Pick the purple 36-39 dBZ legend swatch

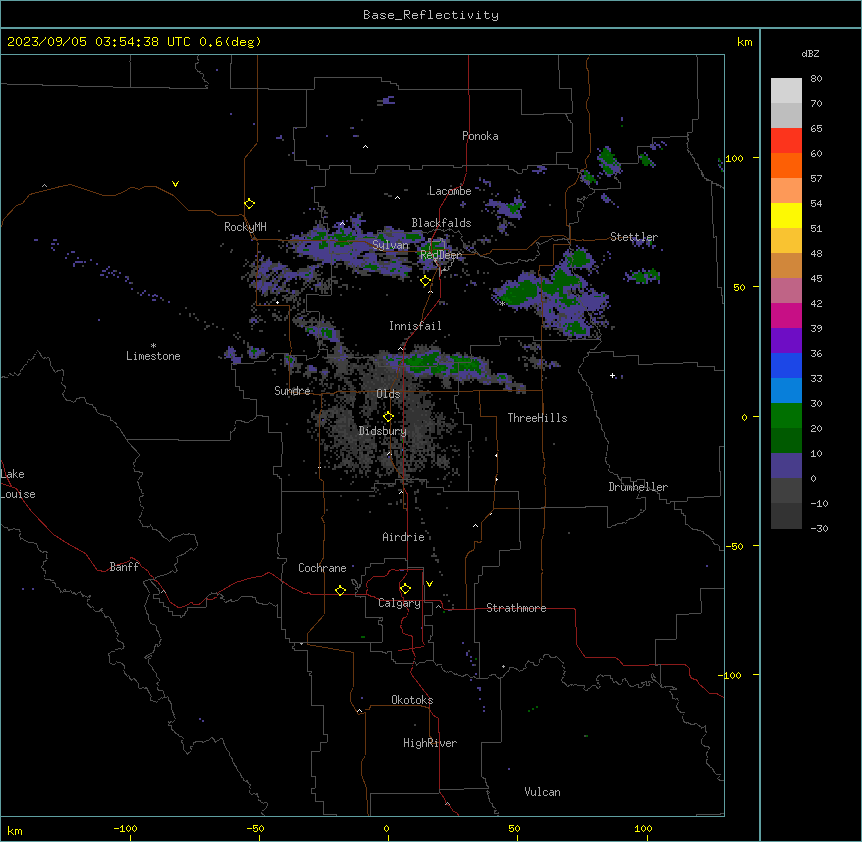[786, 341]
